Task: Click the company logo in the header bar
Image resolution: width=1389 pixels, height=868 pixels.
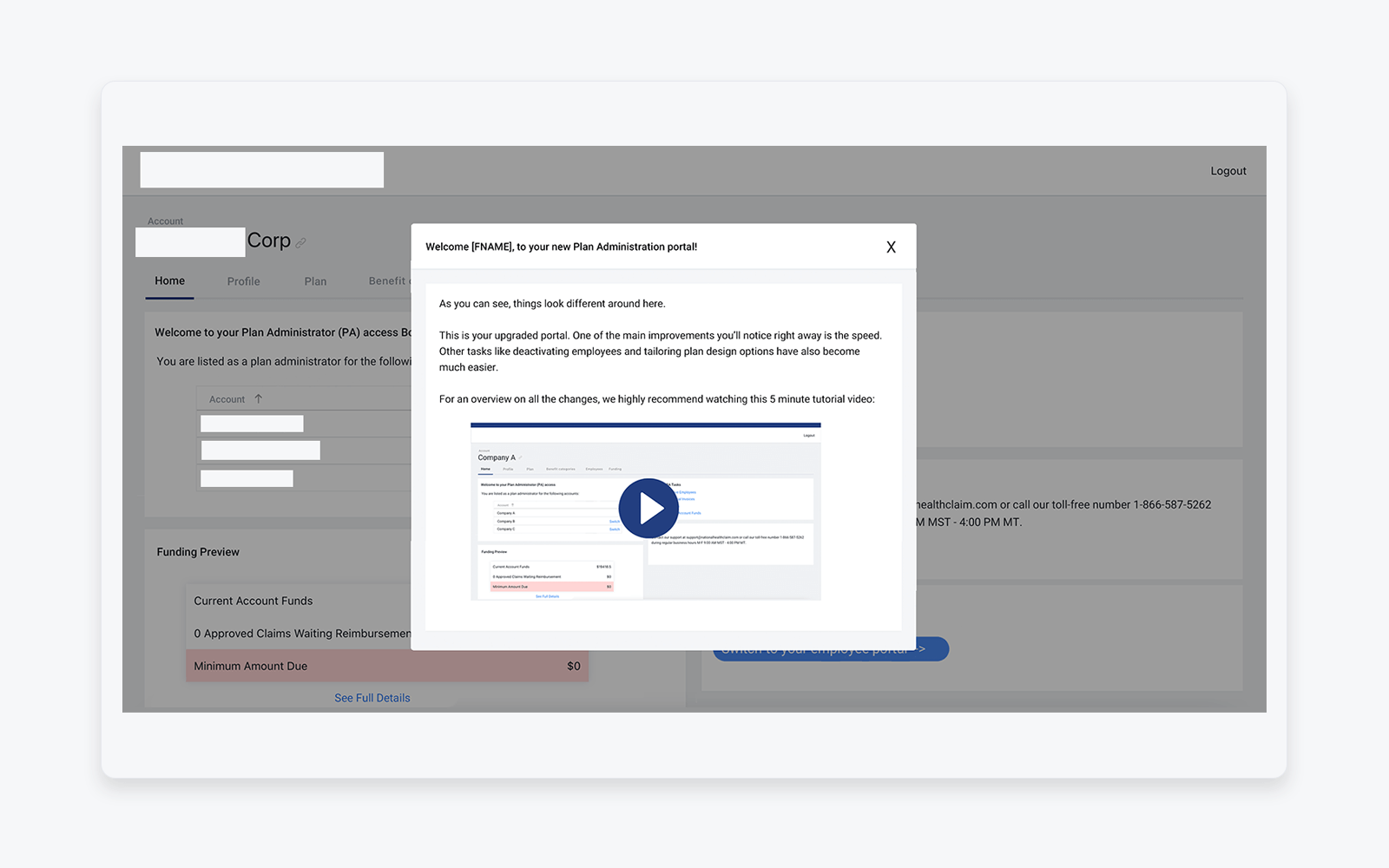Action: point(261,169)
